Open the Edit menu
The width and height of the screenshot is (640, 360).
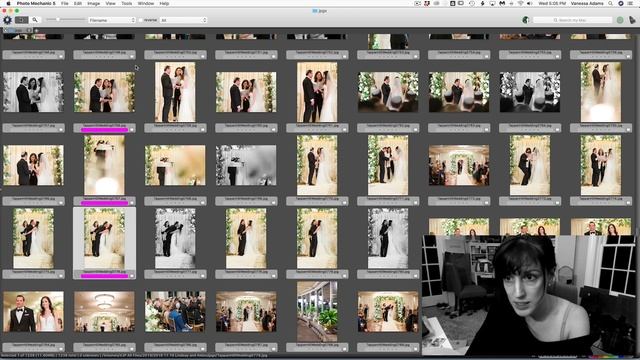tap(78, 3)
